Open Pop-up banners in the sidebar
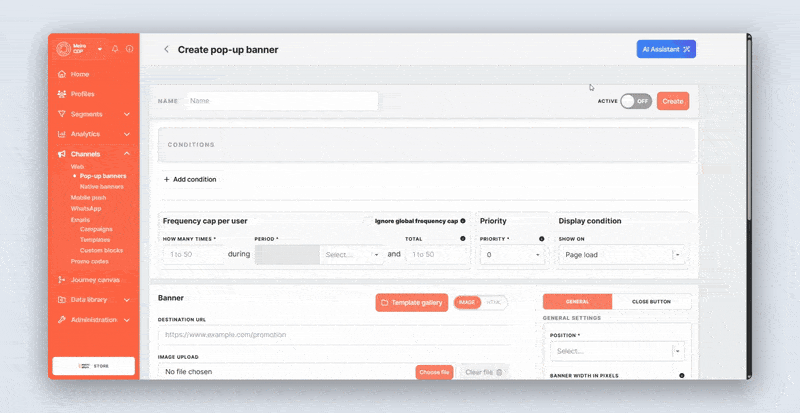 pos(103,176)
